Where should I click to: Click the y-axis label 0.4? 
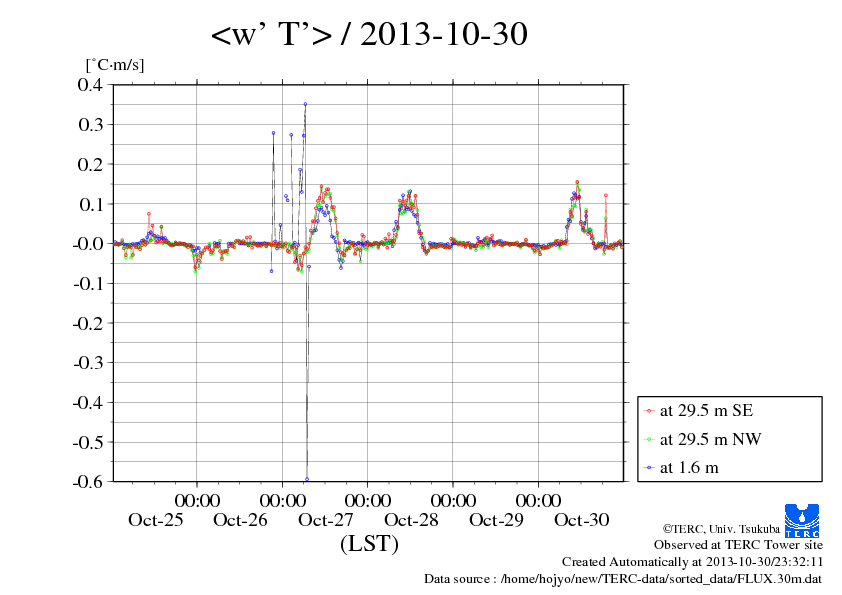[90, 84]
